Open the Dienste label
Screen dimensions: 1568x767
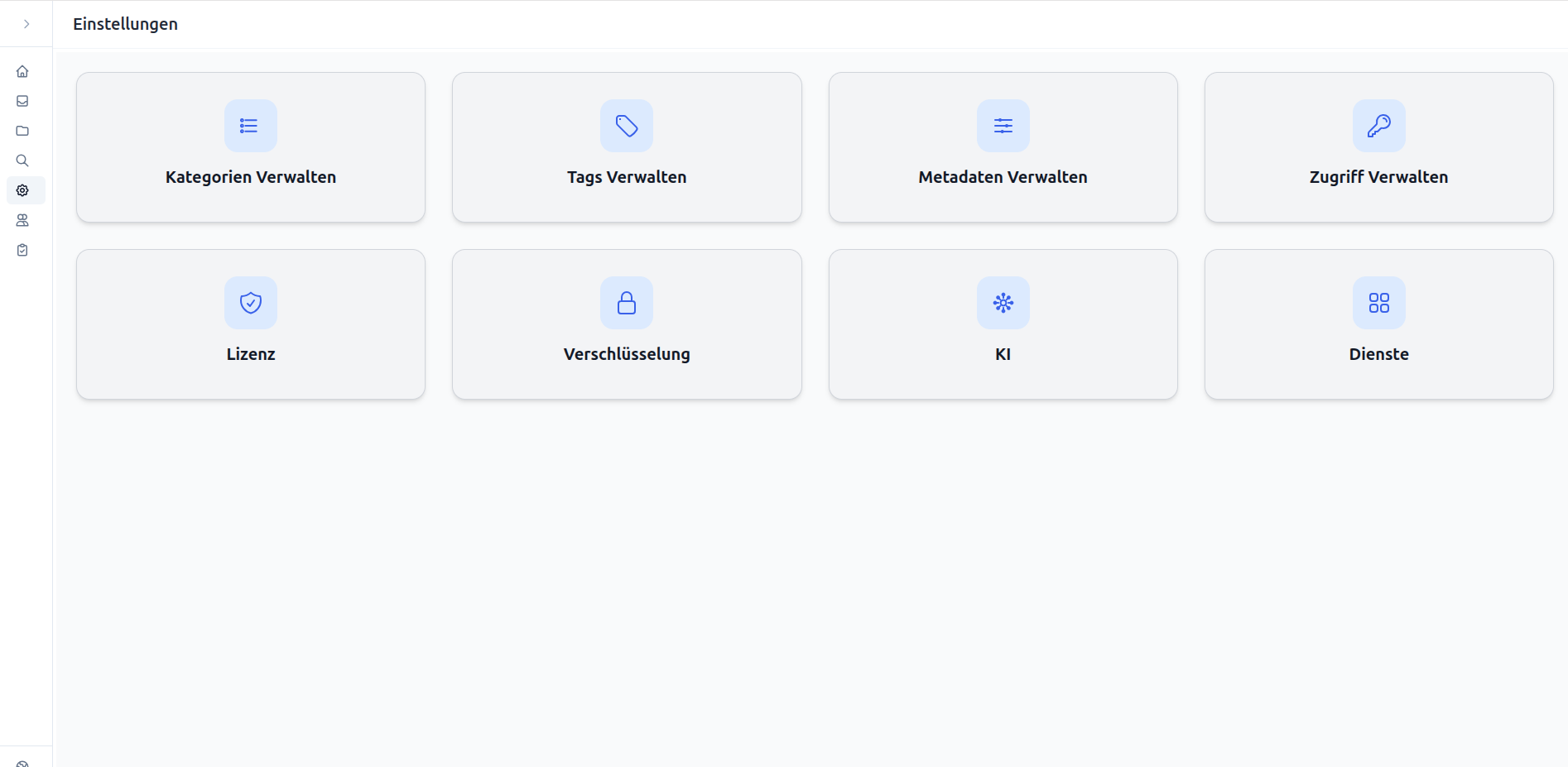(x=1378, y=354)
